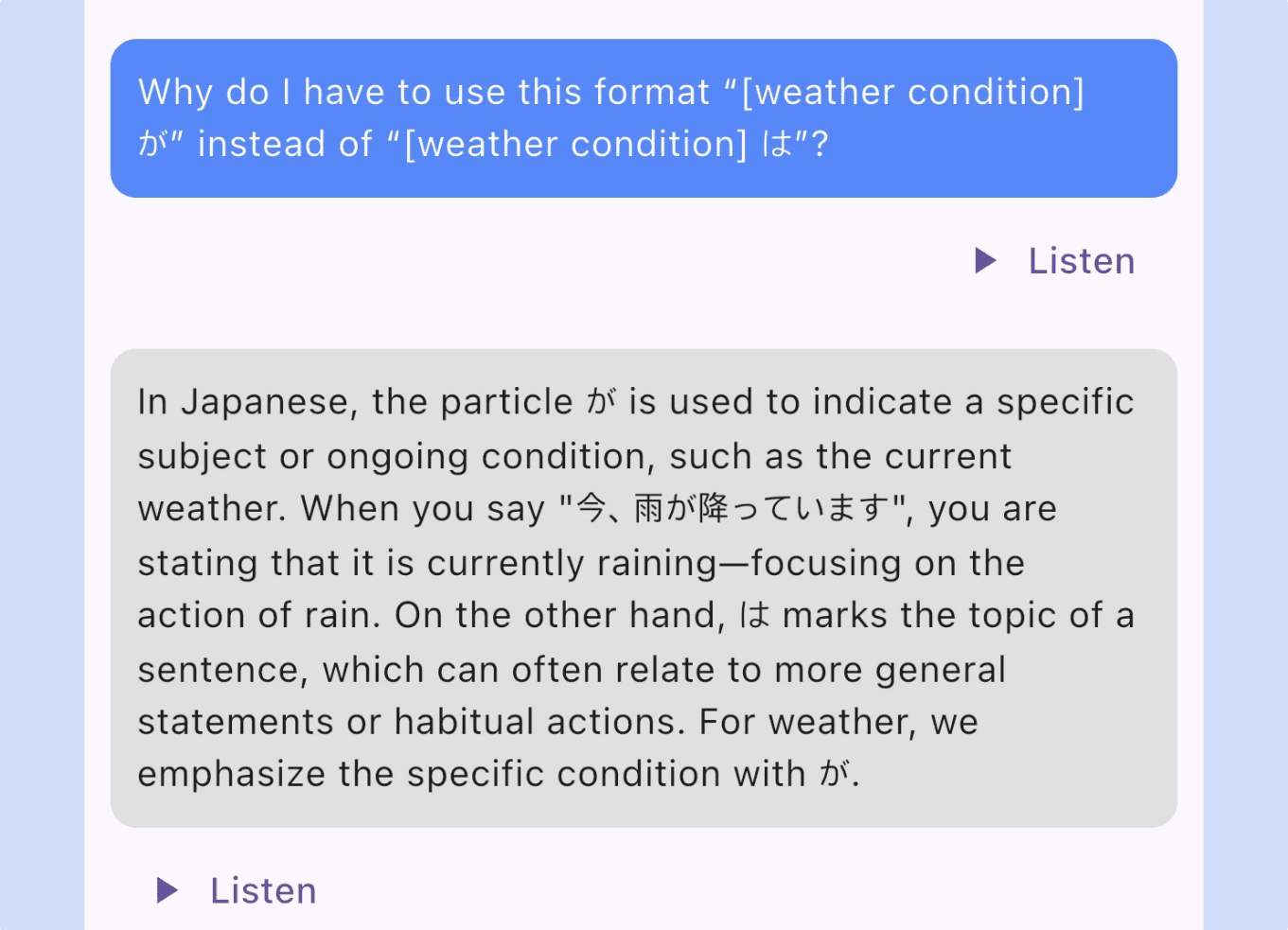
Task: Click the word "sentence," in the answer
Action: tap(222, 670)
